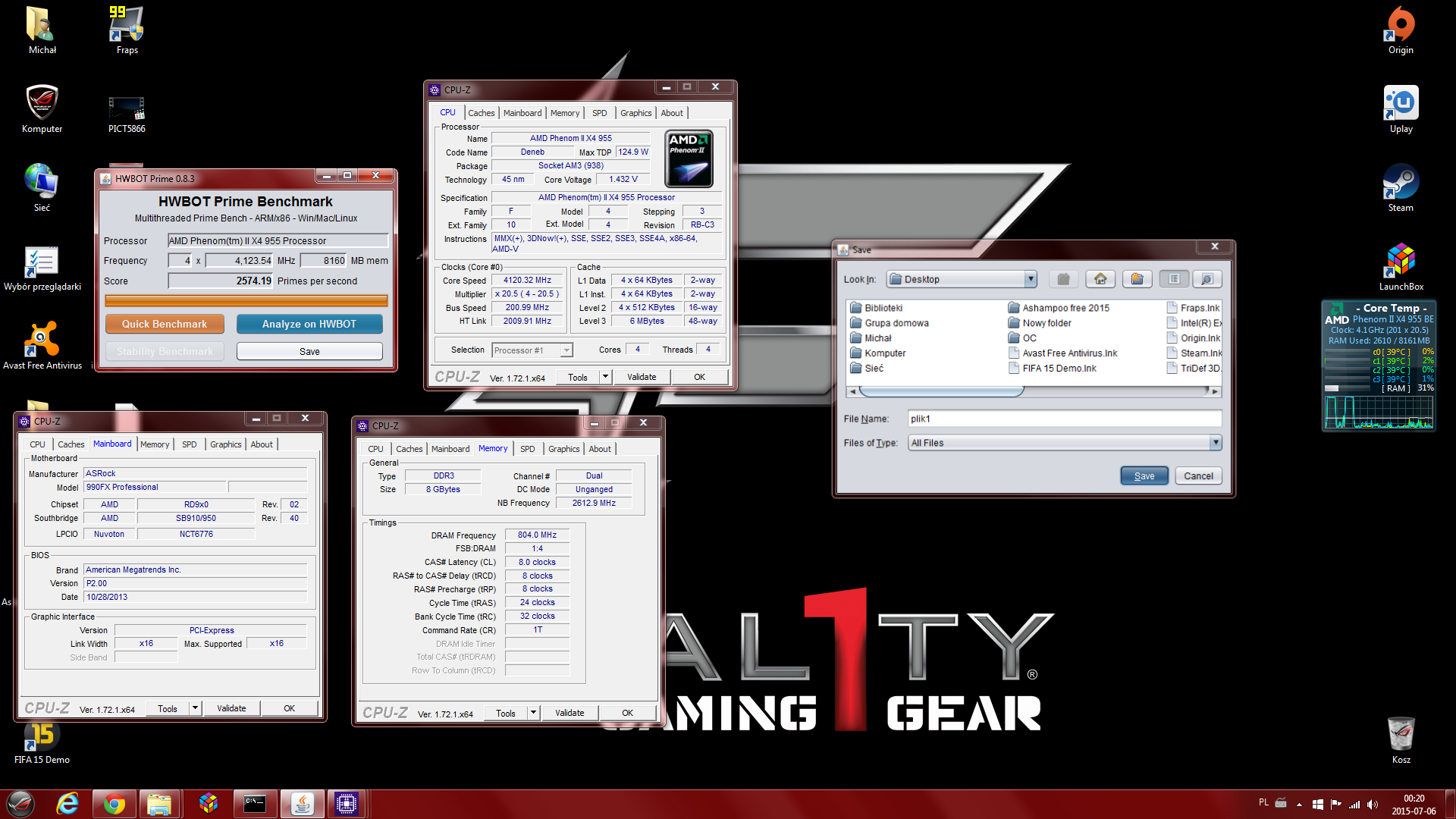Confirm Save in the Save dialog
1456x819 pixels.
tap(1144, 476)
